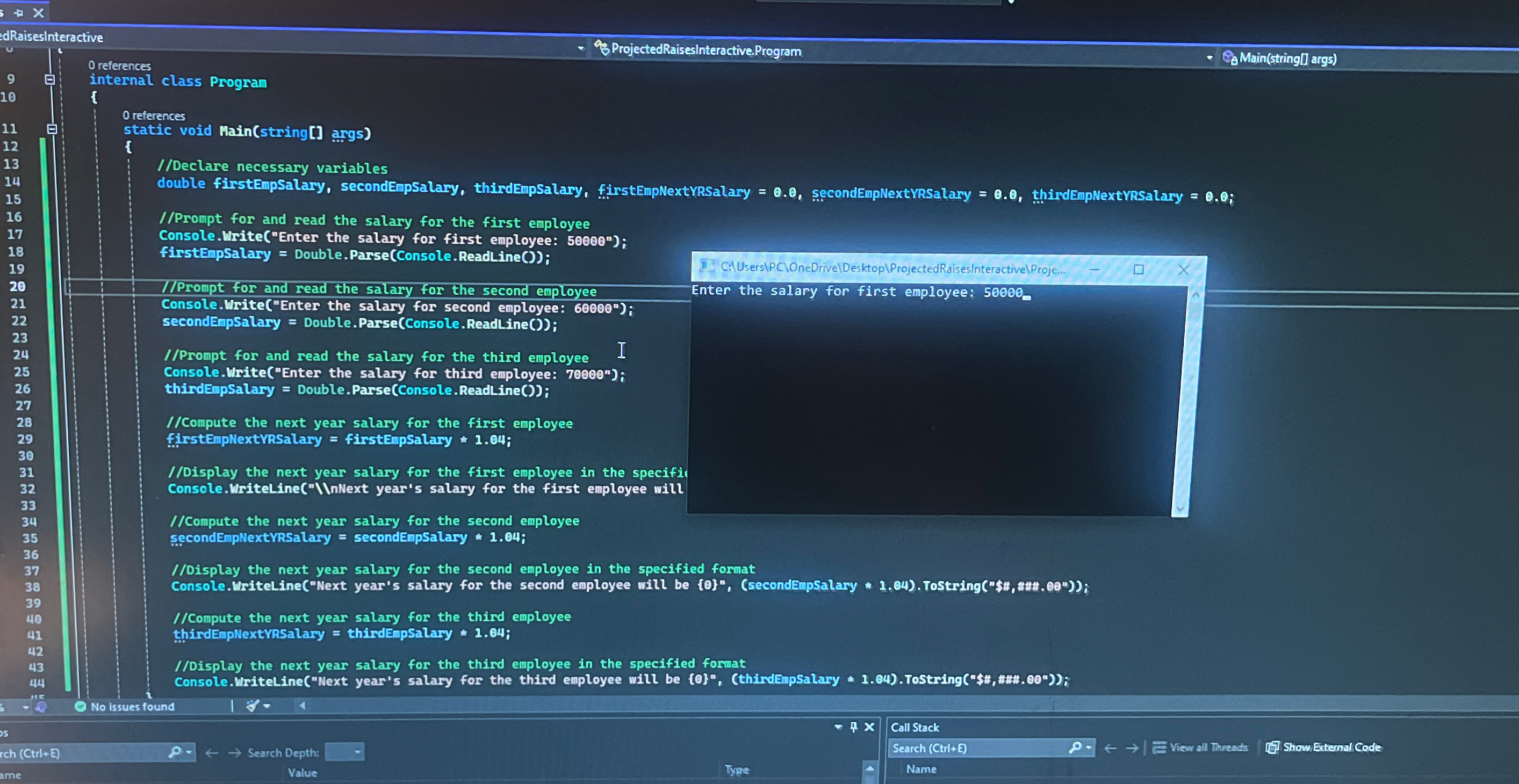1519x784 pixels.
Task: Toggle View all Threads in Call Stack
Action: click(1200, 747)
